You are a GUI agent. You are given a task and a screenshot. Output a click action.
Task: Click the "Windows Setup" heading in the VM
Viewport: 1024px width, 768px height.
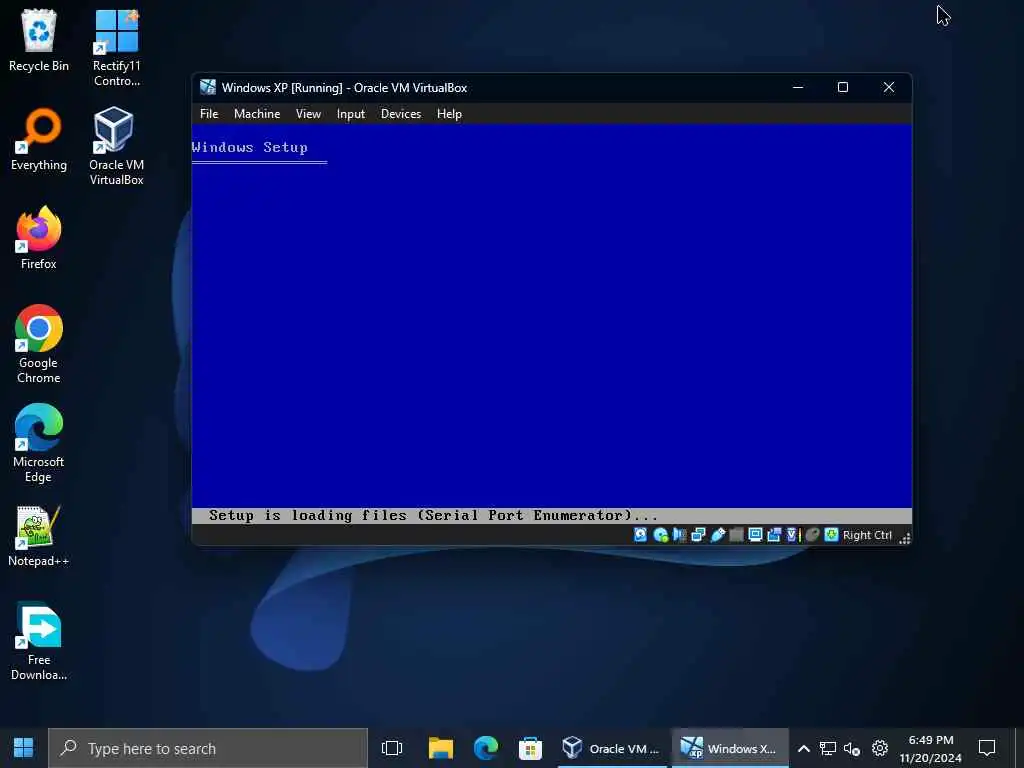click(249, 148)
